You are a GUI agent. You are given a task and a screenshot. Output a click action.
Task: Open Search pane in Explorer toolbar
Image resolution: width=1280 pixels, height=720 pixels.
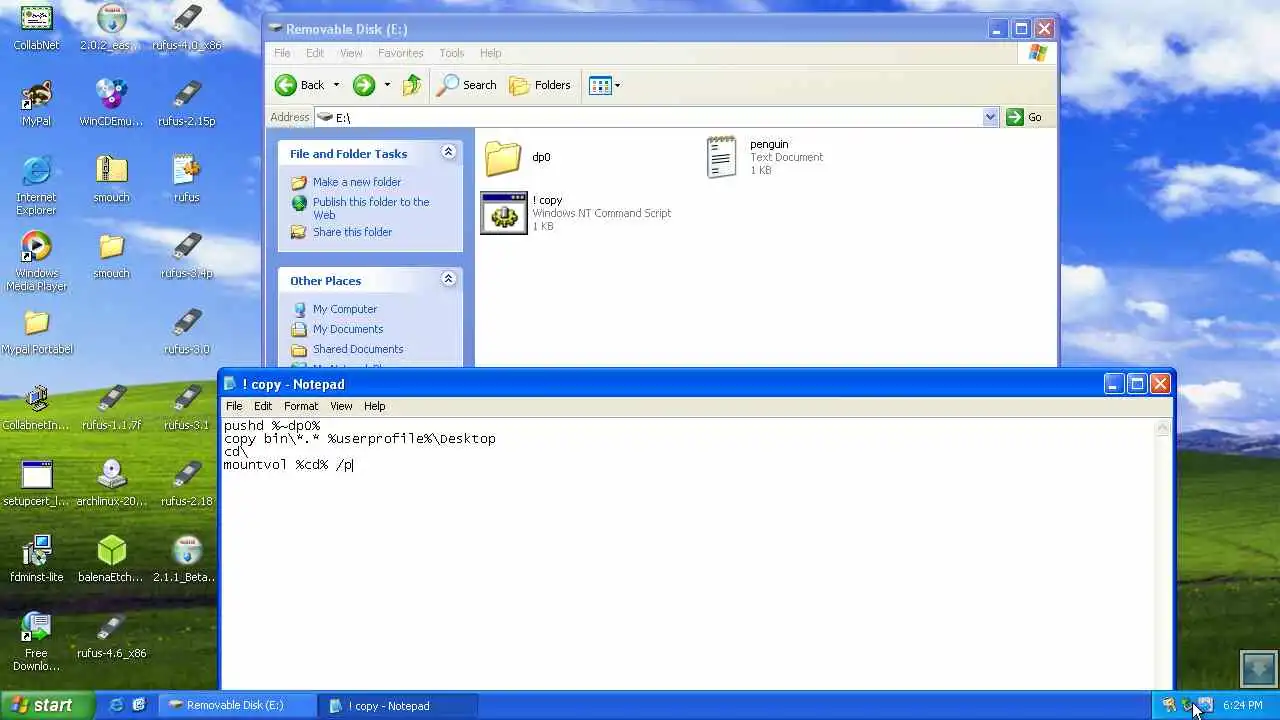click(467, 85)
